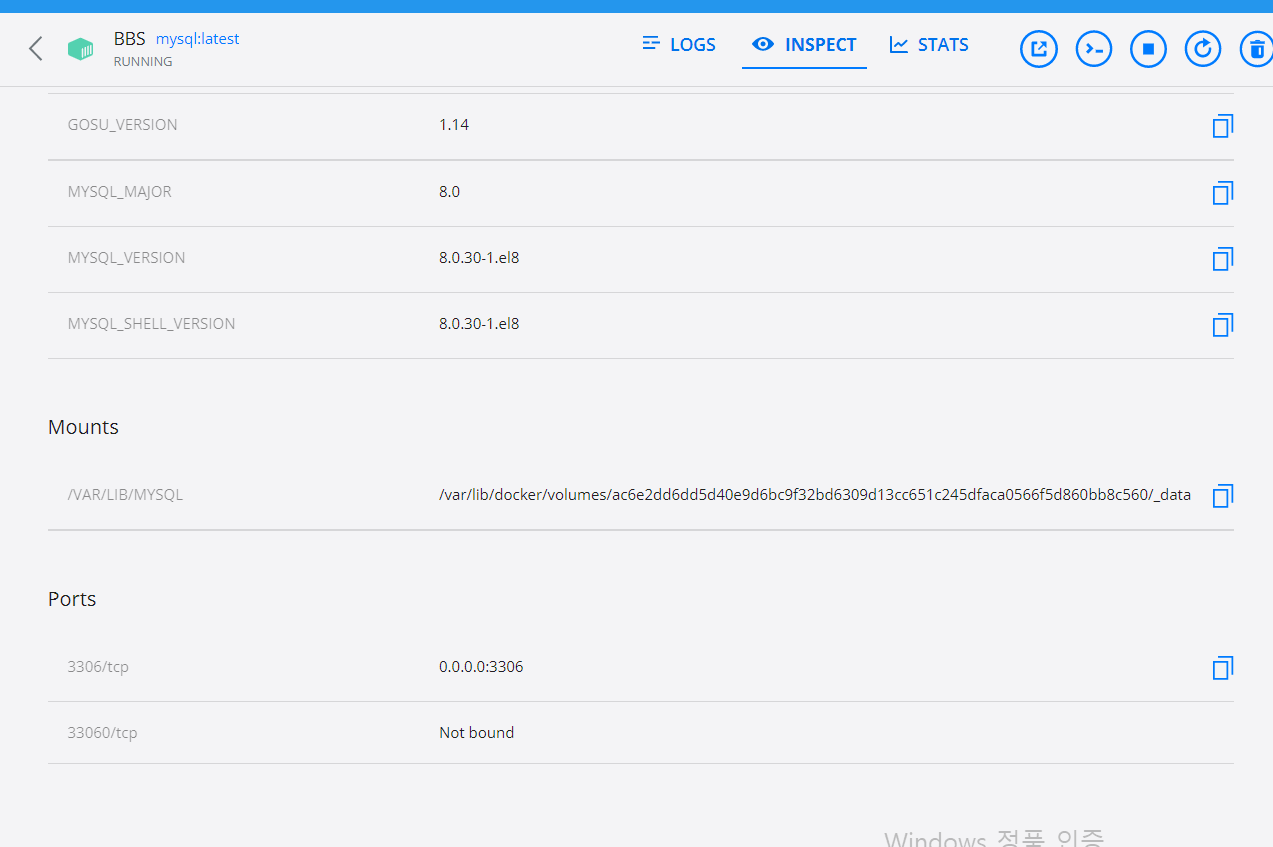The width and height of the screenshot is (1273, 847).
Task: Click the 0.0.0.0:3306 port binding
Action: pos(481,666)
